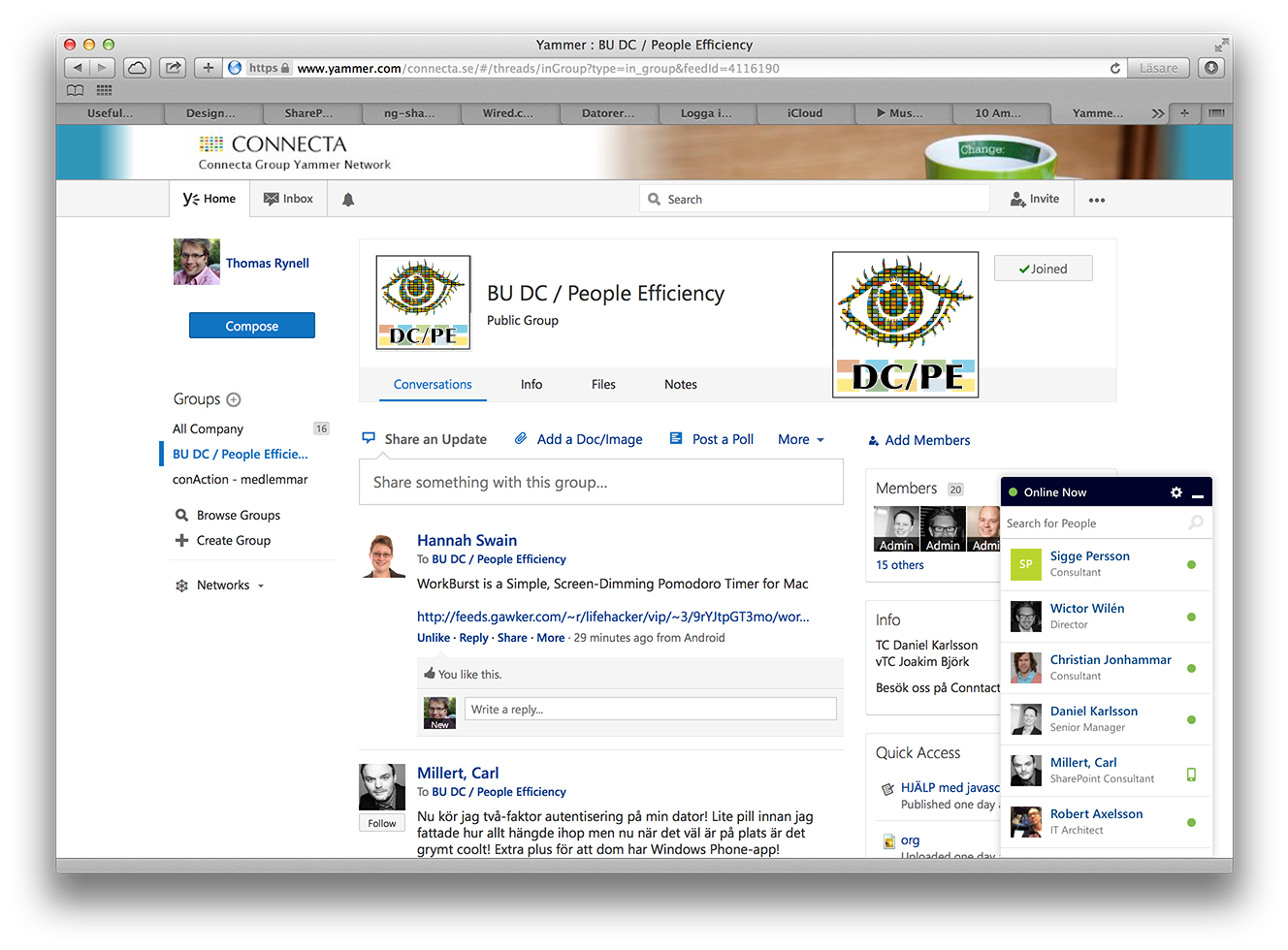This screenshot has width=1288, height=950.
Task: Click Browse Groups
Action: 228,515
